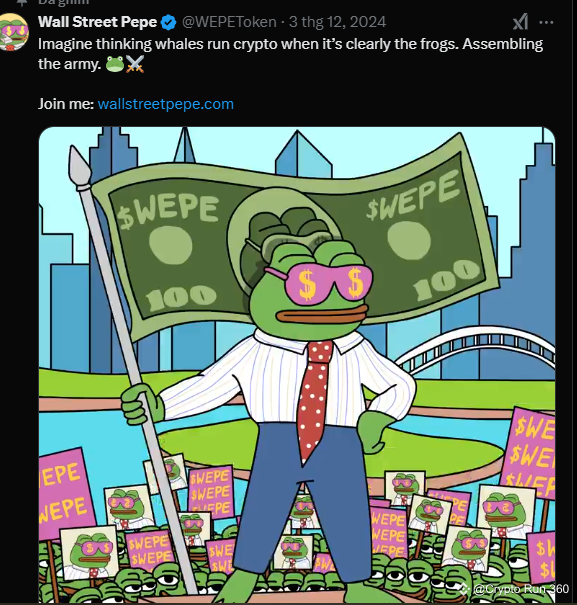Click the pinned pin icon above the tweet

point(22,2)
